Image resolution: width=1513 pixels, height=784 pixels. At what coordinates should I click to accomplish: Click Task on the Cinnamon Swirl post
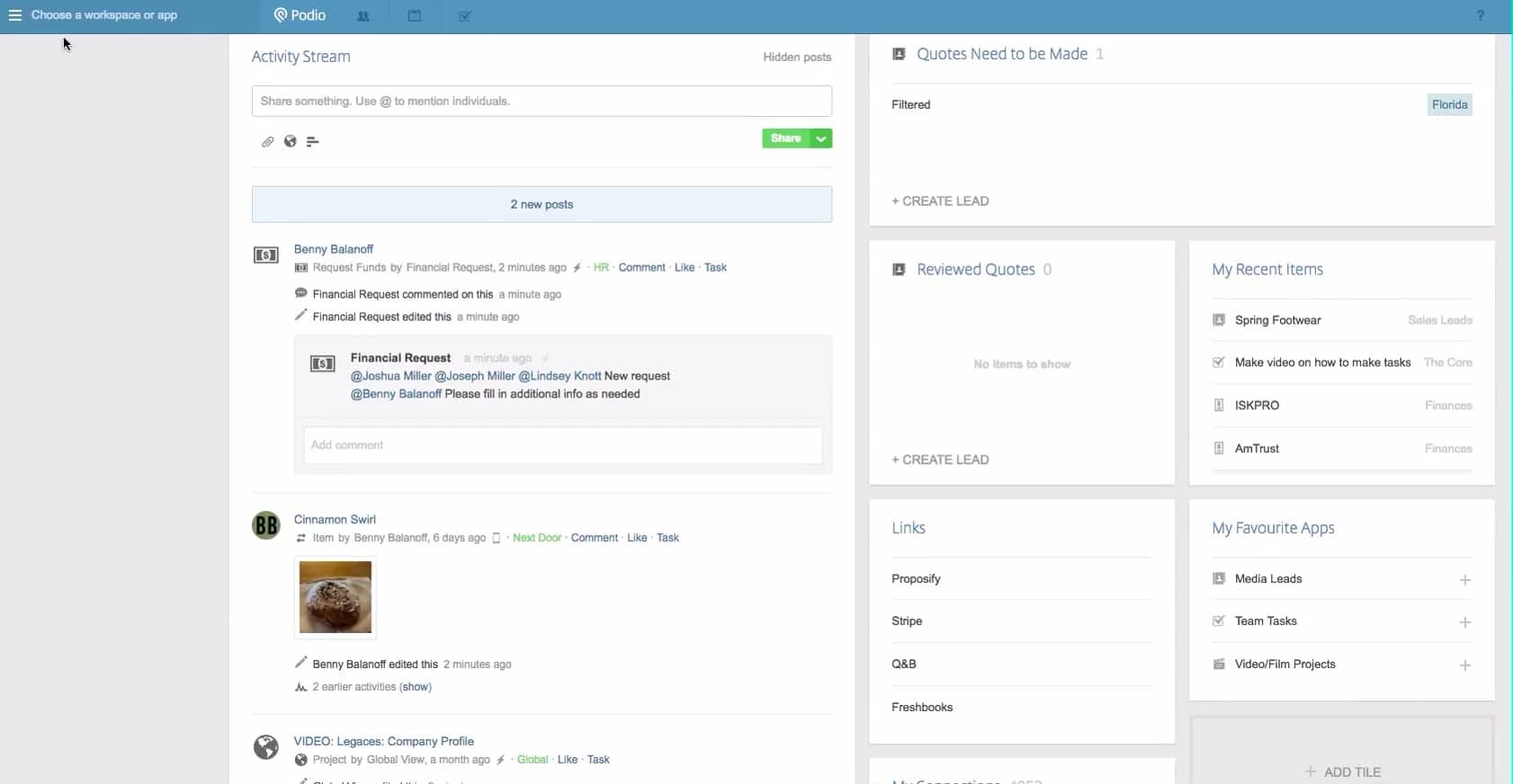point(667,538)
